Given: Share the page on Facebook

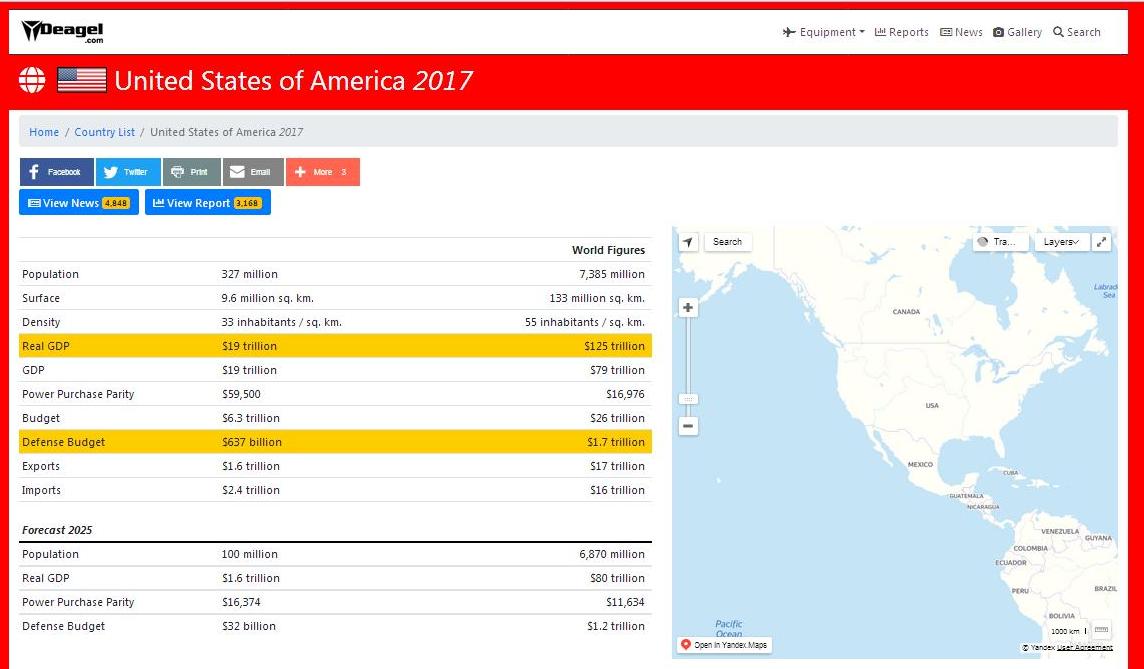Looking at the screenshot, I should click(x=56, y=172).
